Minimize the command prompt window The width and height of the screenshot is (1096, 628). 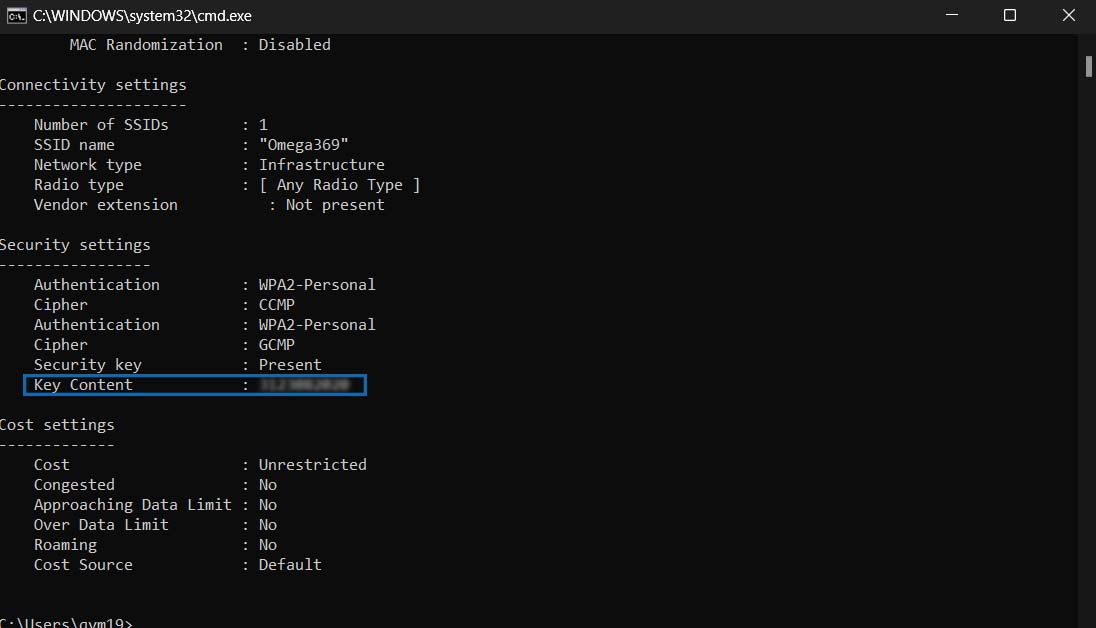(954, 15)
